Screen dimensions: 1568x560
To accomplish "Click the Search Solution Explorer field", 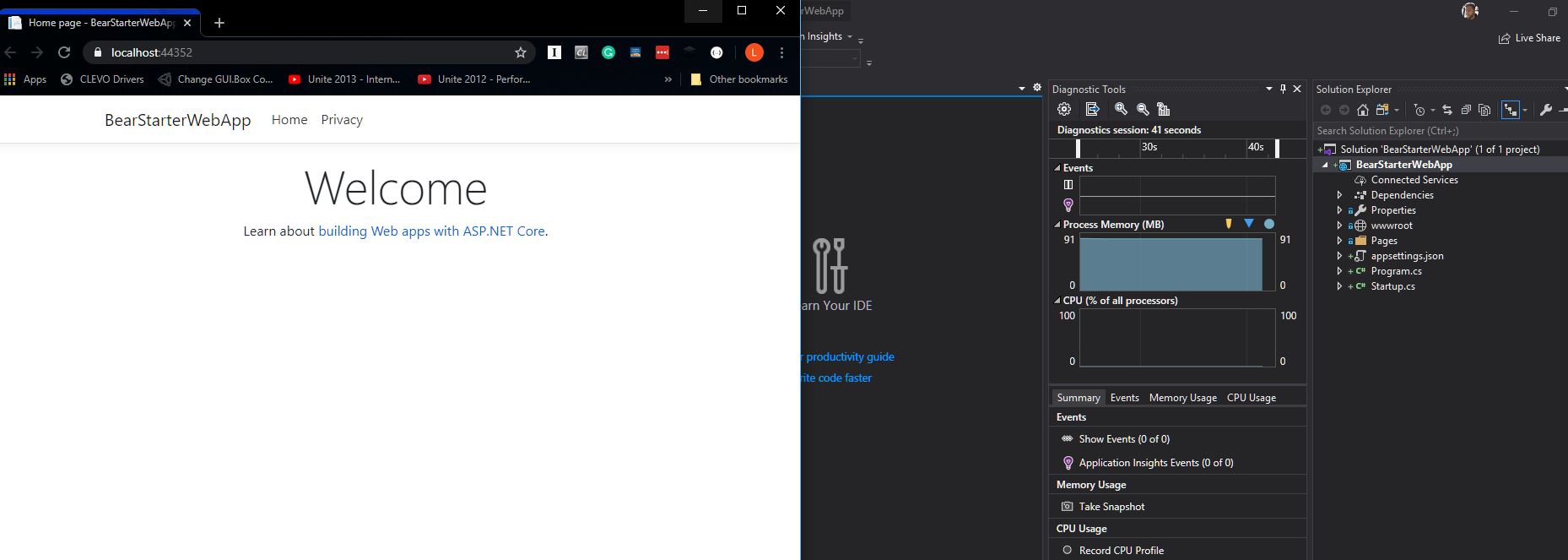I will 1435,131.
